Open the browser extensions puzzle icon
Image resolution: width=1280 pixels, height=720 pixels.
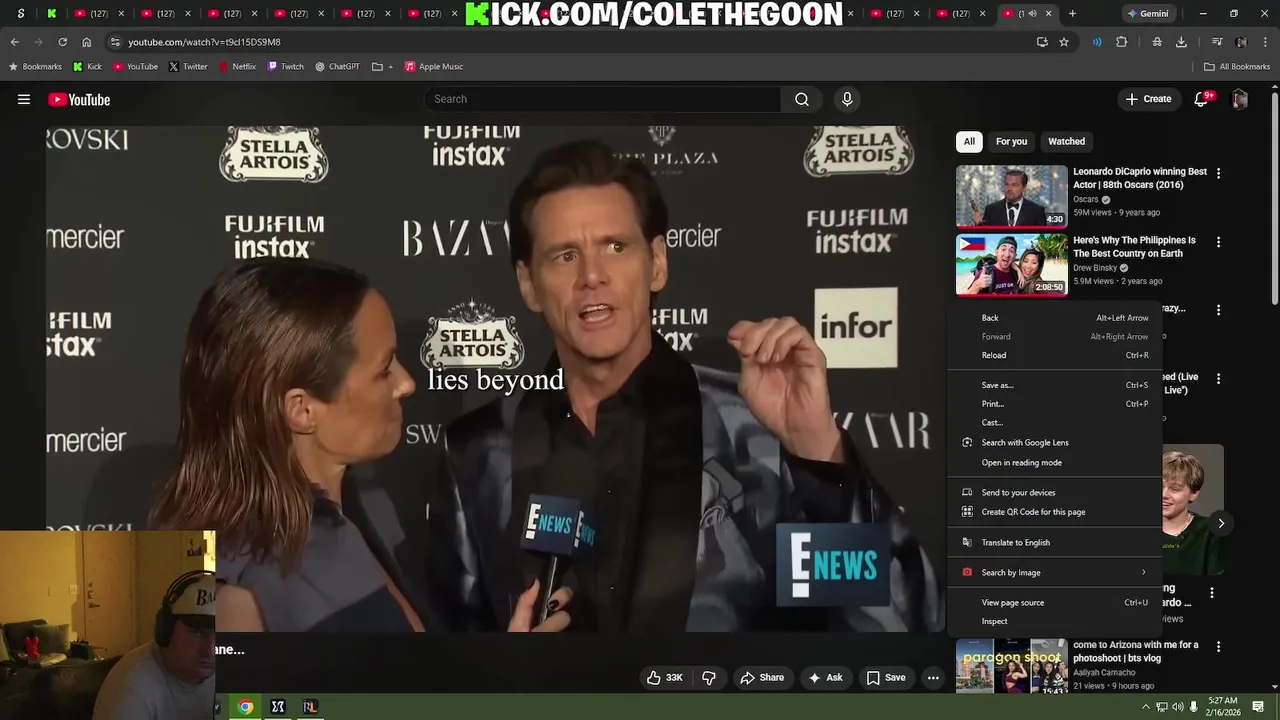click(1121, 42)
